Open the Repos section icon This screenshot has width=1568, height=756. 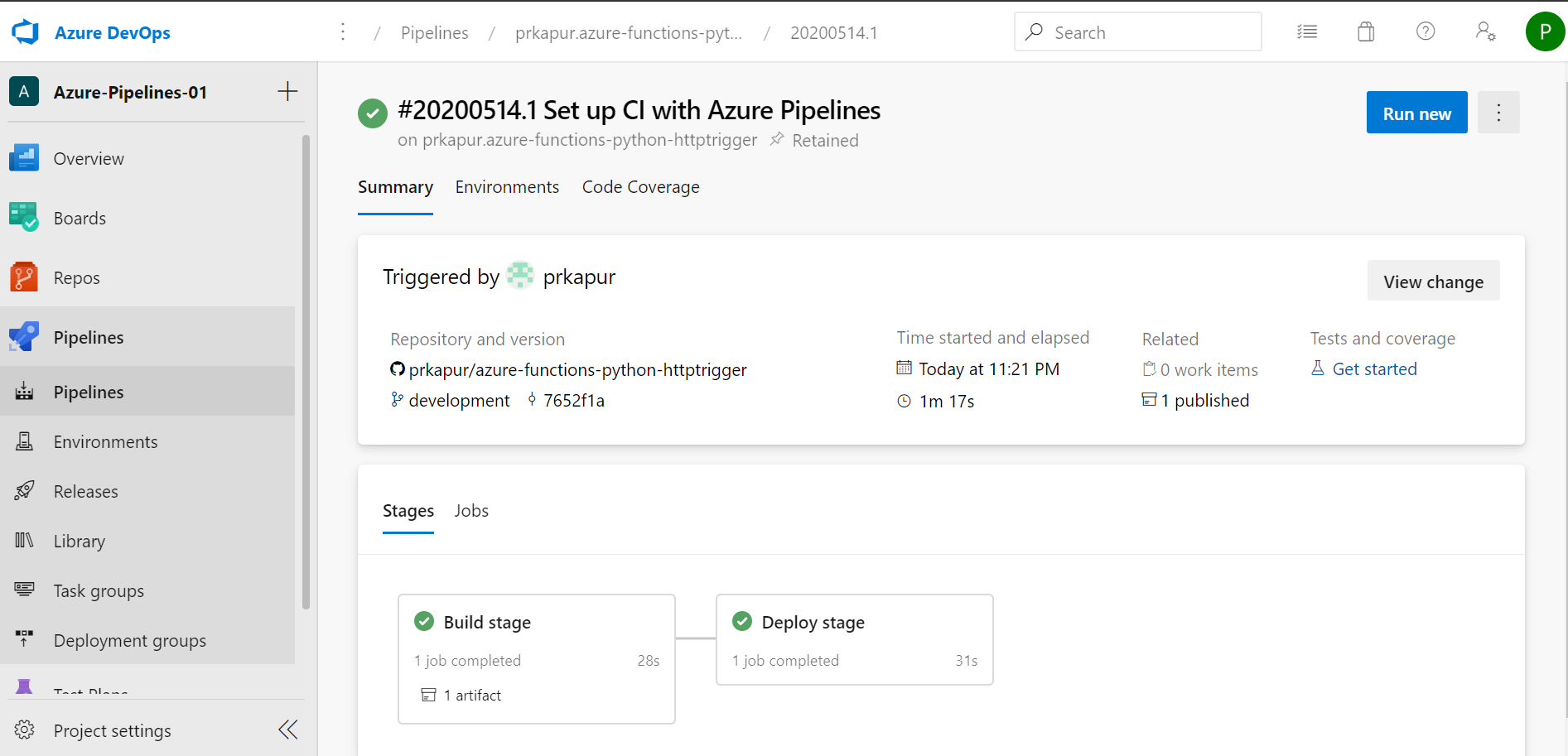24,277
